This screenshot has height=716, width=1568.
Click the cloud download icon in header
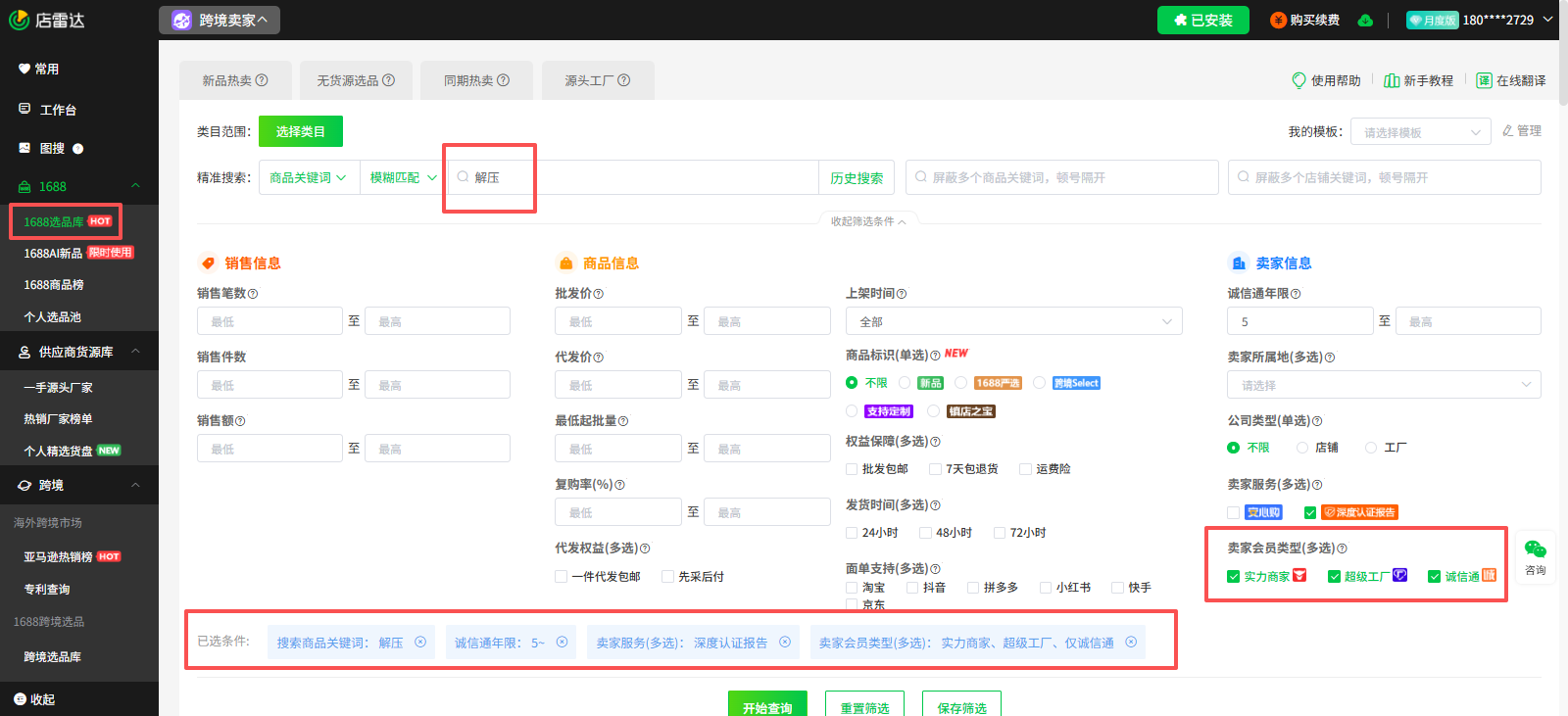click(1365, 21)
